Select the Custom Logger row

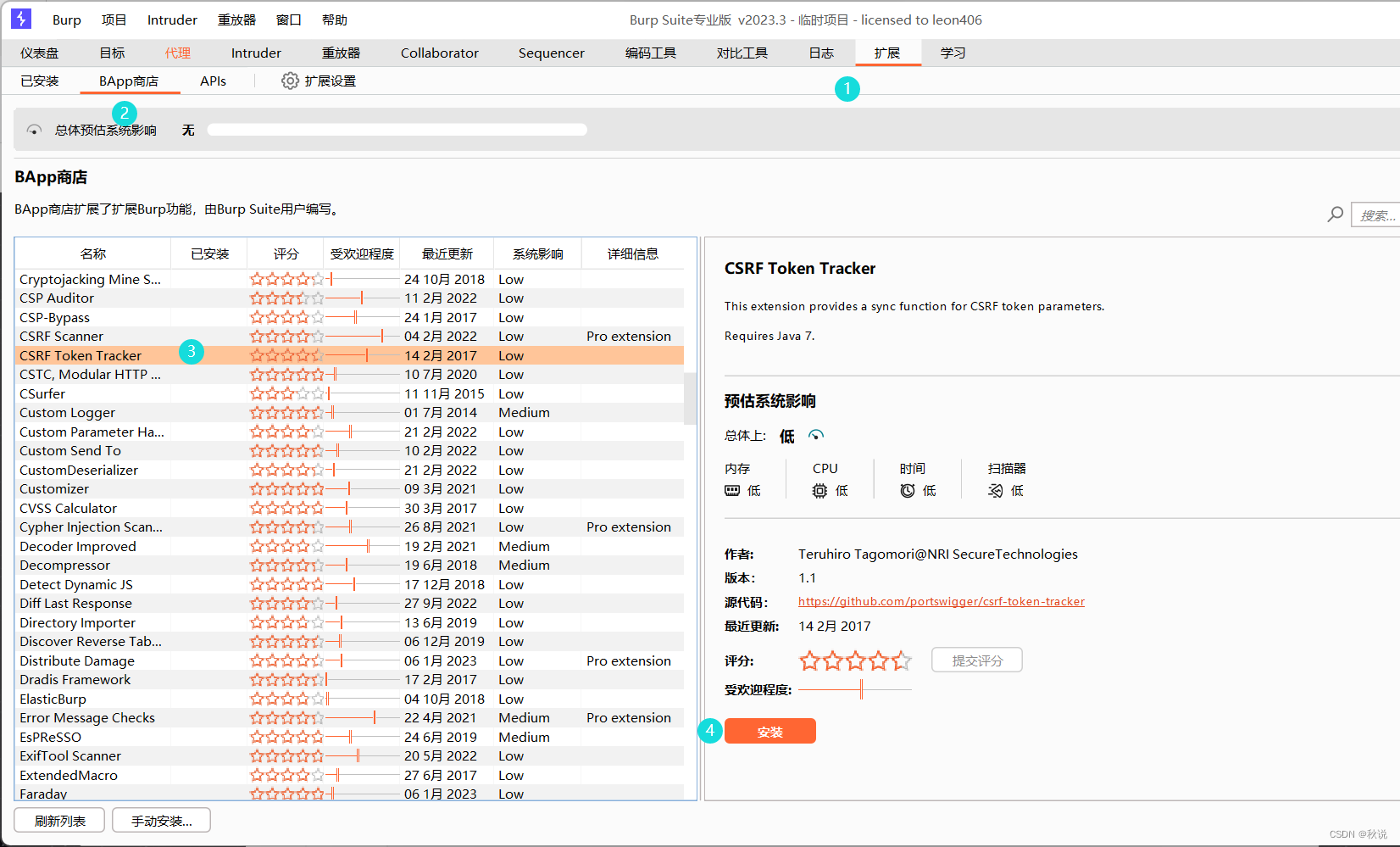pyautogui.click(x=349, y=413)
